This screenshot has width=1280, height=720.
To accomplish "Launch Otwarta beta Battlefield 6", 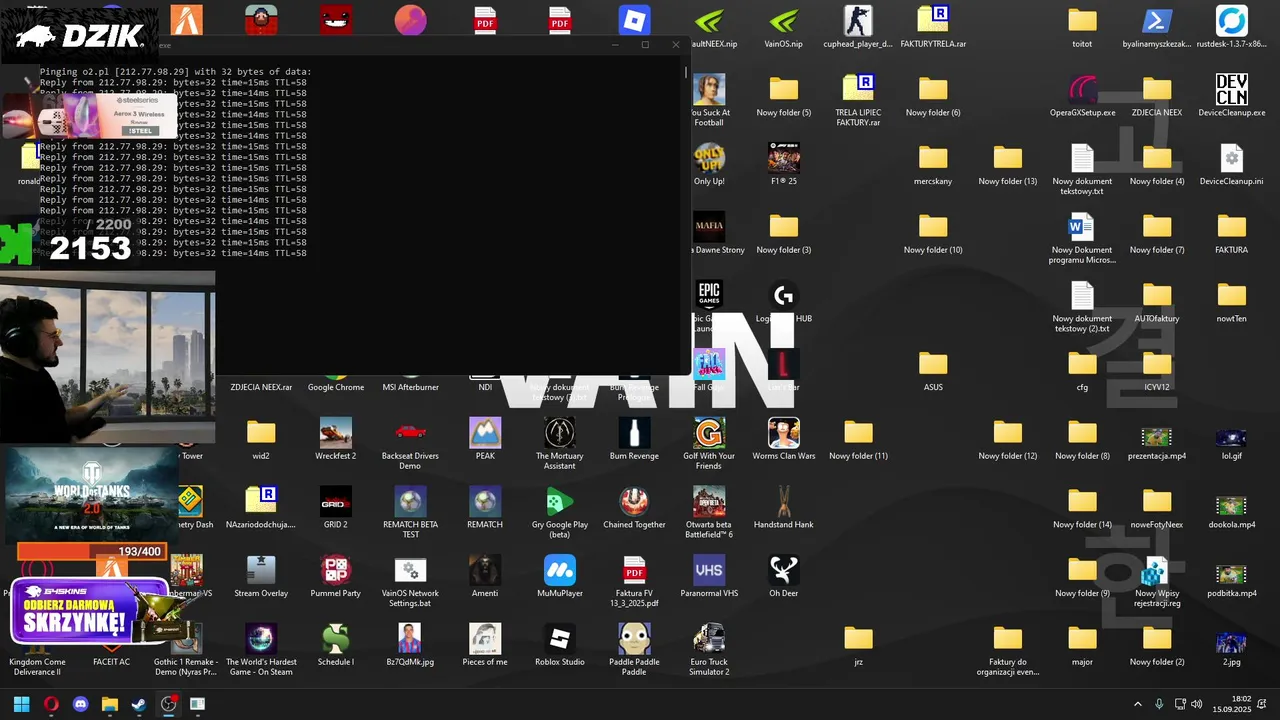I will [x=709, y=513].
